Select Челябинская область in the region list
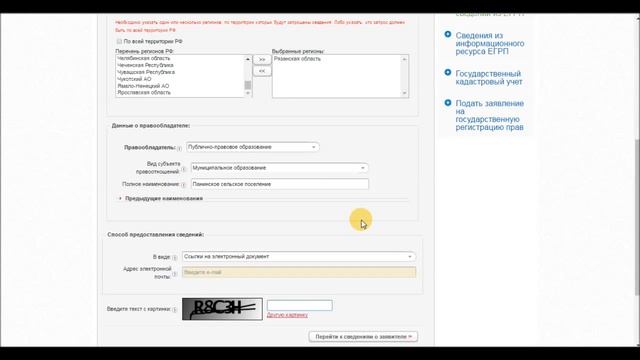The width and height of the screenshot is (640, 360). [x=144, y=58]
